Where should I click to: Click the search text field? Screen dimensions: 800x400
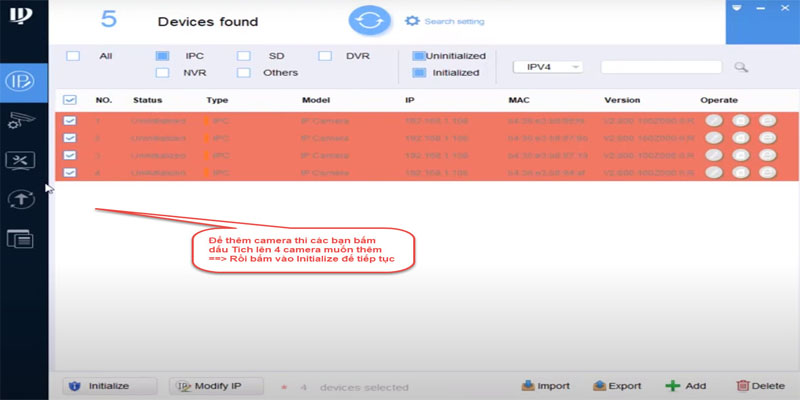tap(660, 67)
